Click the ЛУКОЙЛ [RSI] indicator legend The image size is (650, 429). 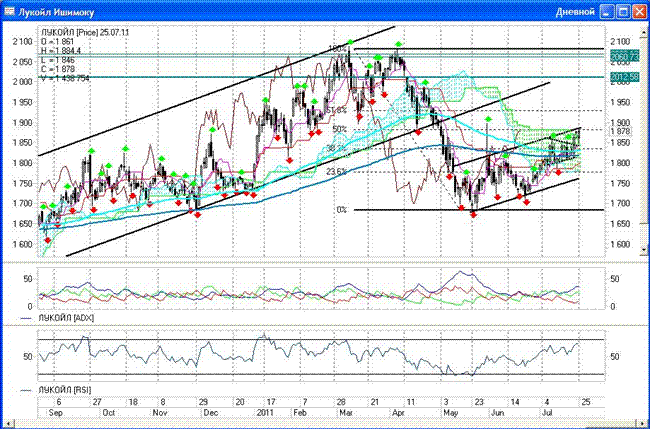(x=65, y=390)
